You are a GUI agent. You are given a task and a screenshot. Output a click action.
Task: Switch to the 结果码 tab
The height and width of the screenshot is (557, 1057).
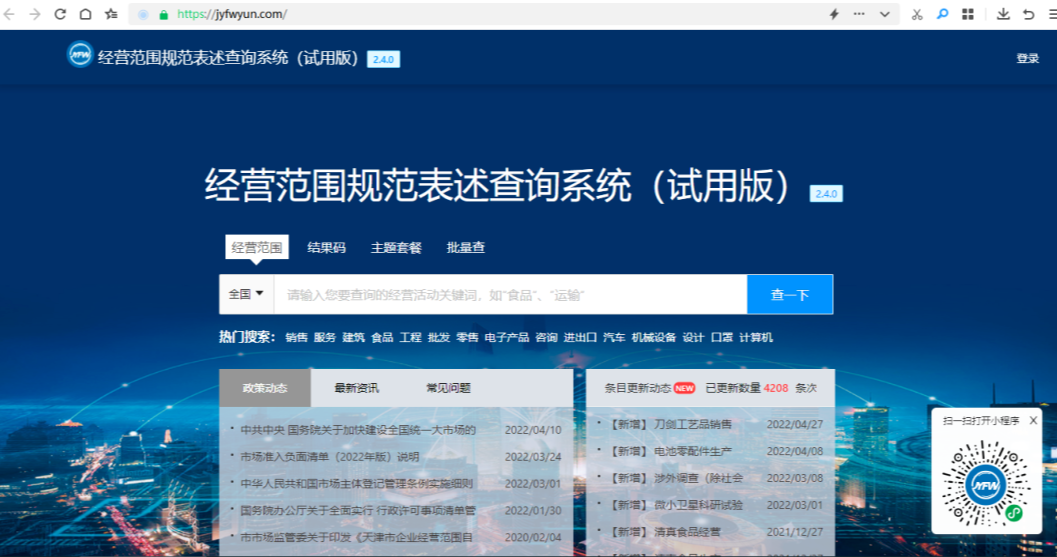(x=326, y=247)
